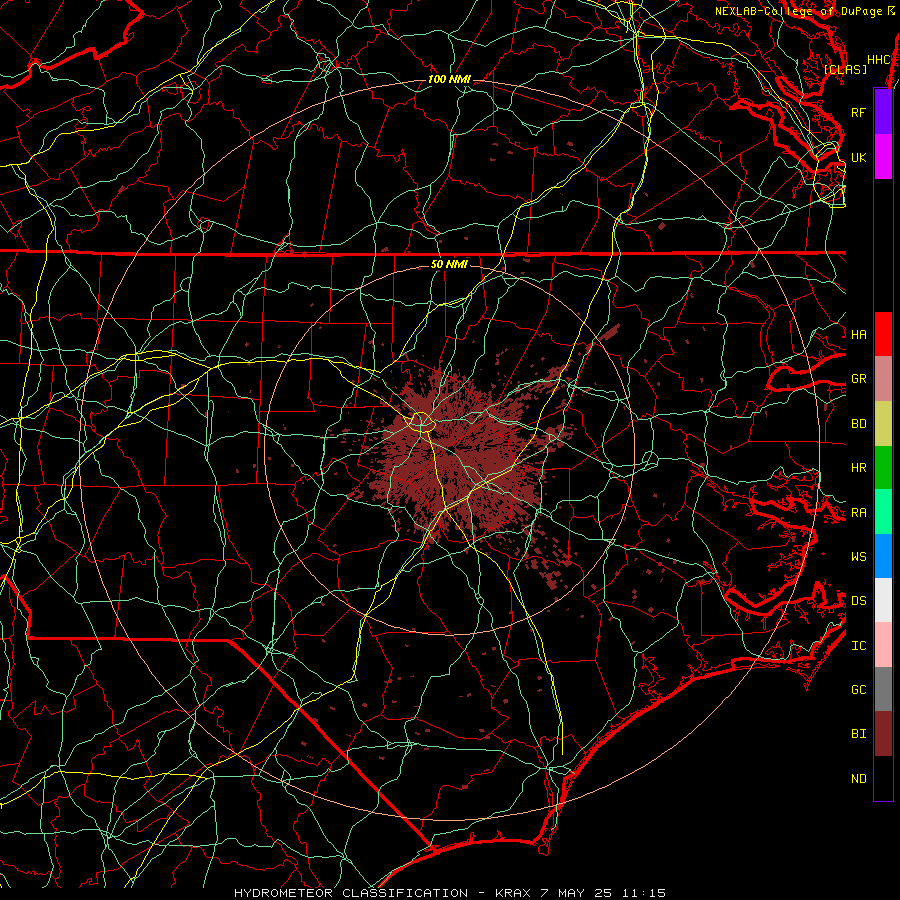
Task: Click the 'RF' legend label text
Action: pos(858,112)
